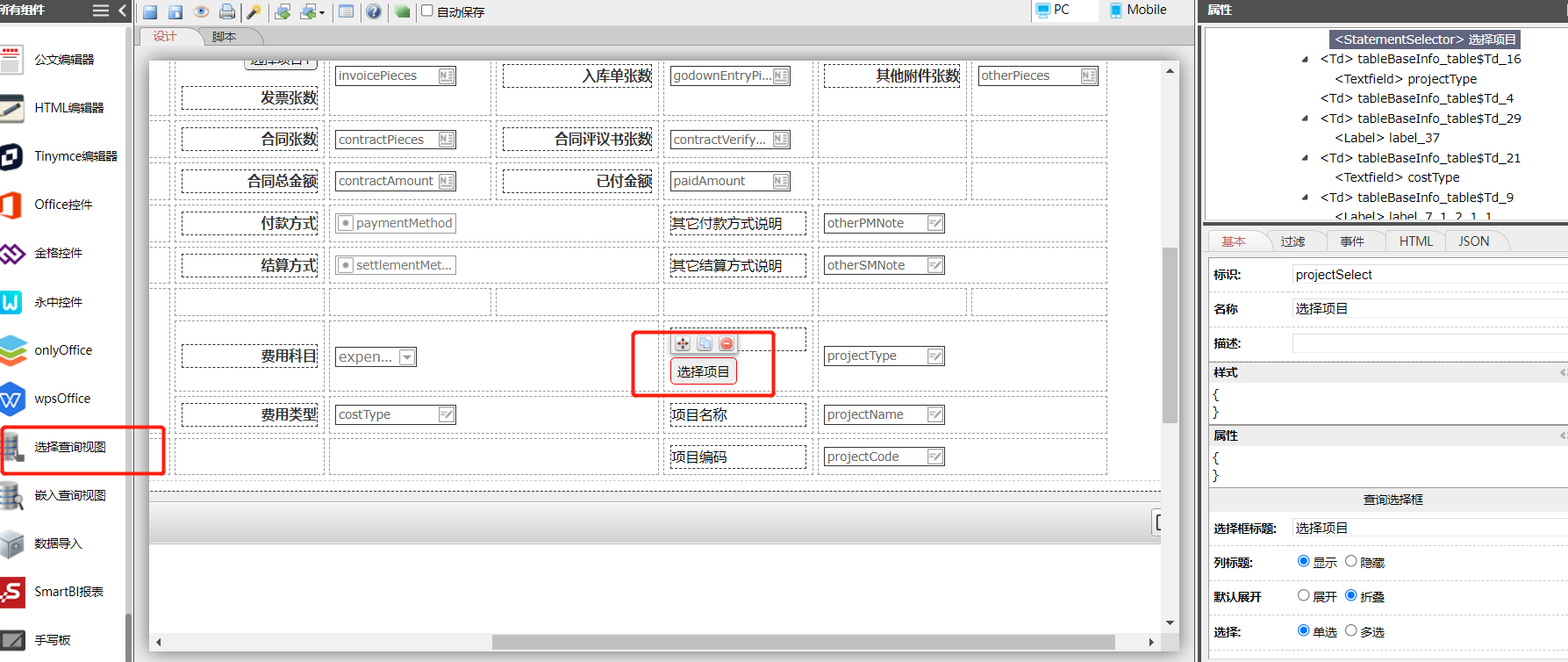Select 展开 radio for 默认展开
Viewport: 1568px width, 662px height.
tap(1303, 595)
